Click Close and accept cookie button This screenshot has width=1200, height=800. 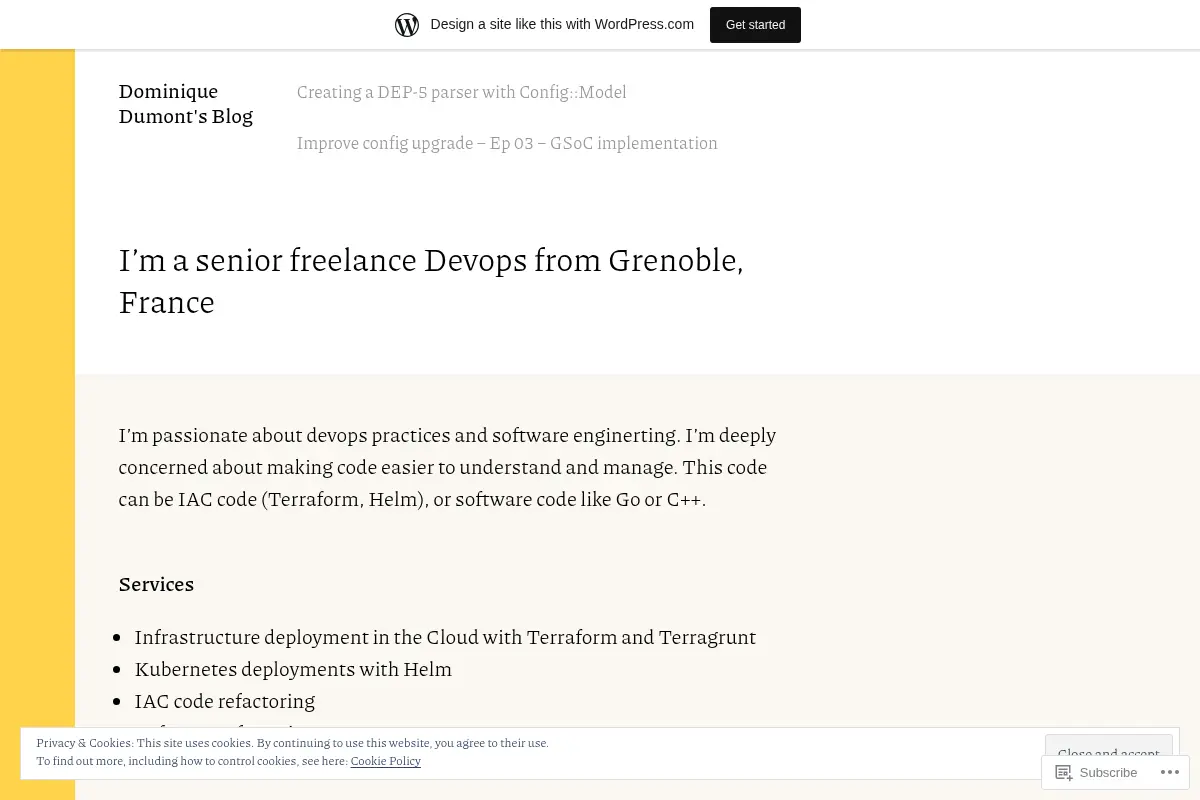(1108, 753)
